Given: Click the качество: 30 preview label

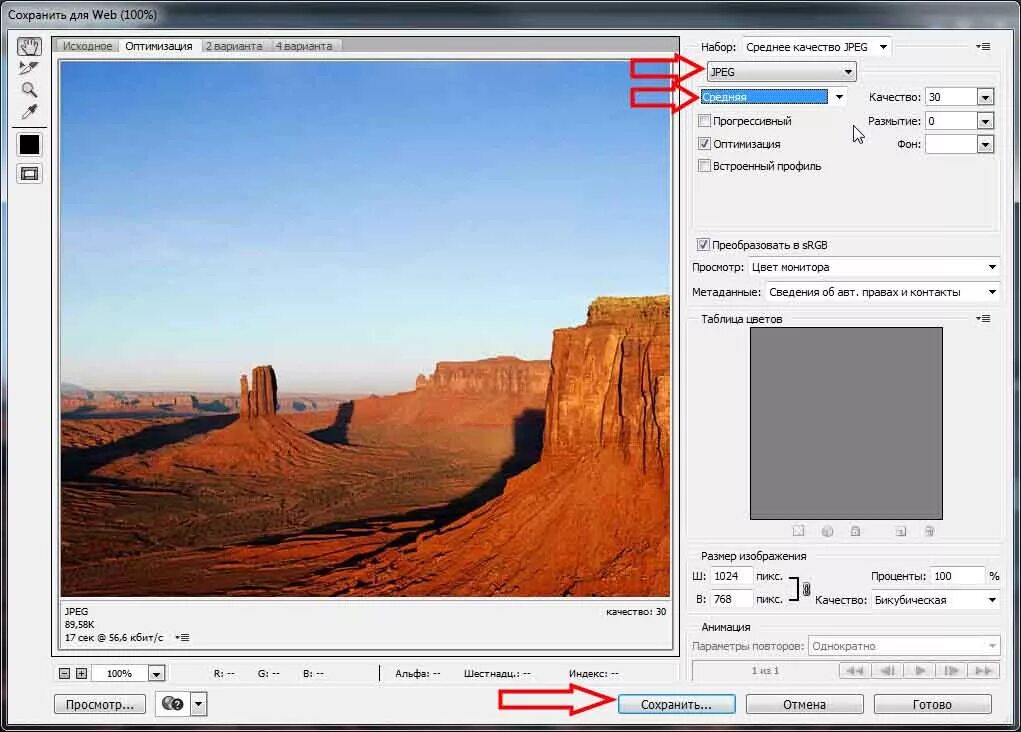Looking at the screenshot, I should coord(636,612).
